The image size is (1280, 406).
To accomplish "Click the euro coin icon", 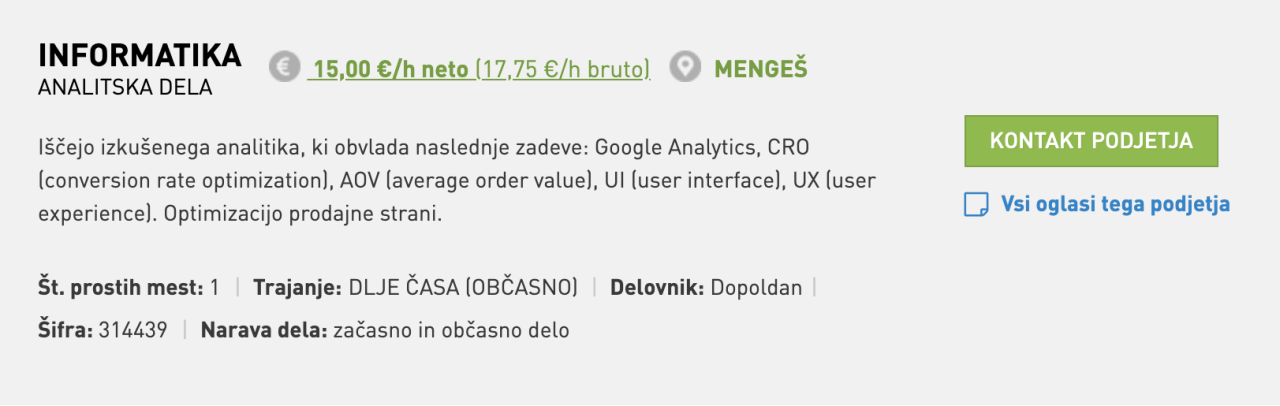I will tap(284, 68).
